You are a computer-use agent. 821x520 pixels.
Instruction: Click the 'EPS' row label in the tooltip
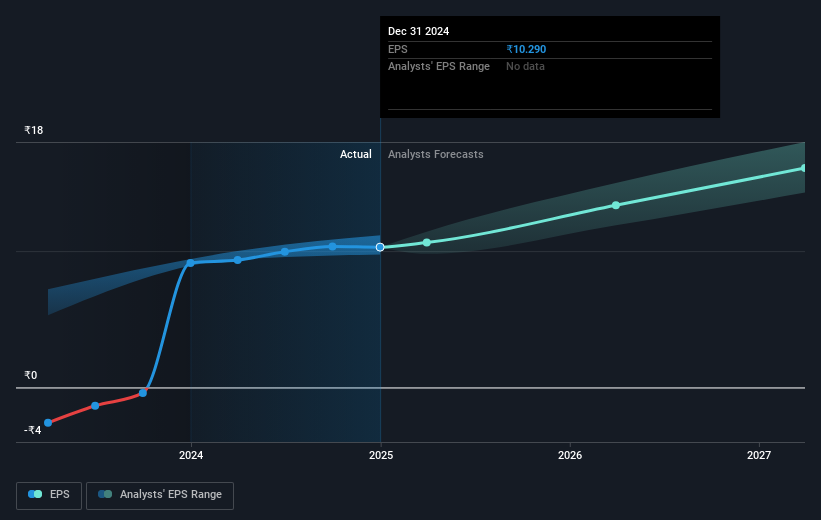click(397, 49)
